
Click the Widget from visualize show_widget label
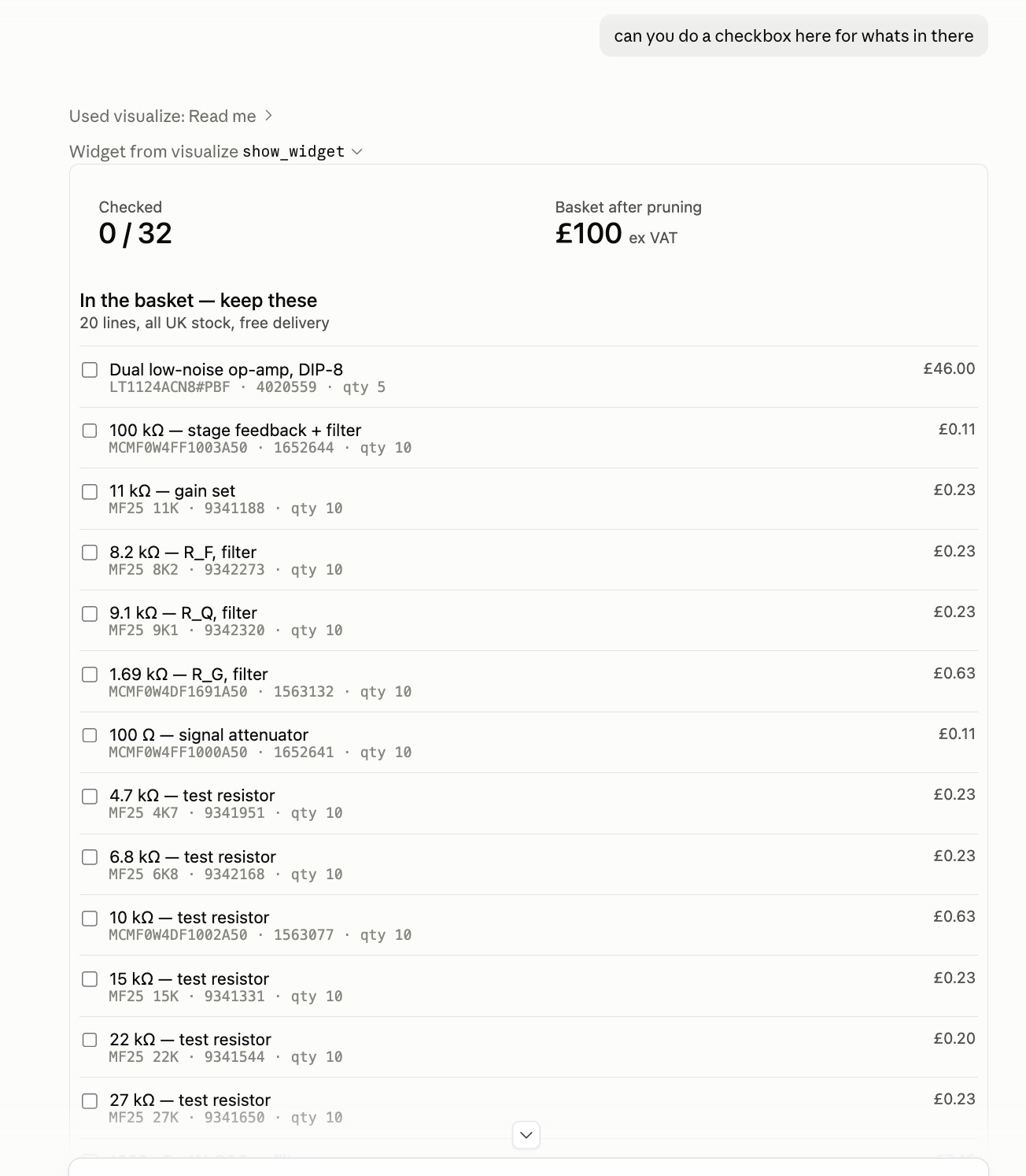tap(207, 151)
